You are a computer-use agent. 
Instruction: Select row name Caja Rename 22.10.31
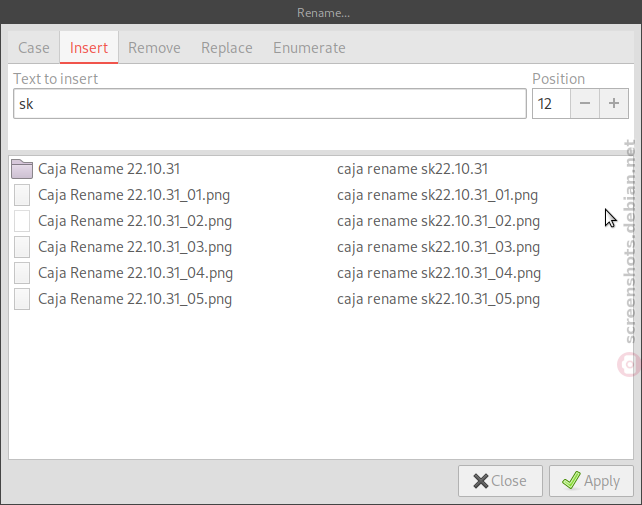point(109,169)
